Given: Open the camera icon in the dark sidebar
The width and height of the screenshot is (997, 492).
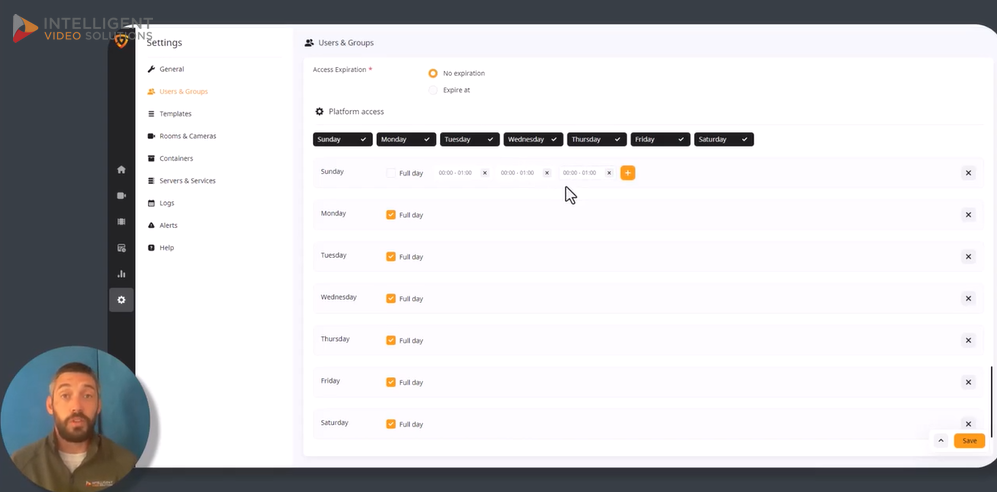Looking at the screenshot, I should pos(121,196).
